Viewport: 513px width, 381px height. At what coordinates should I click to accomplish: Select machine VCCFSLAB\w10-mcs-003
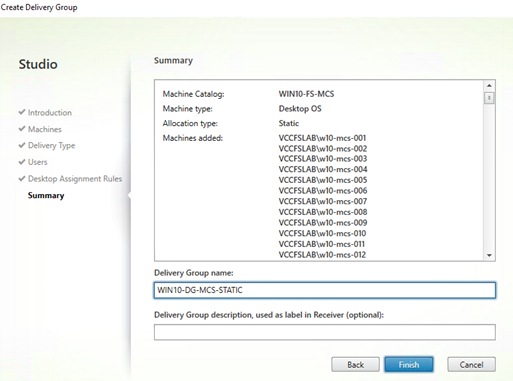323,159
